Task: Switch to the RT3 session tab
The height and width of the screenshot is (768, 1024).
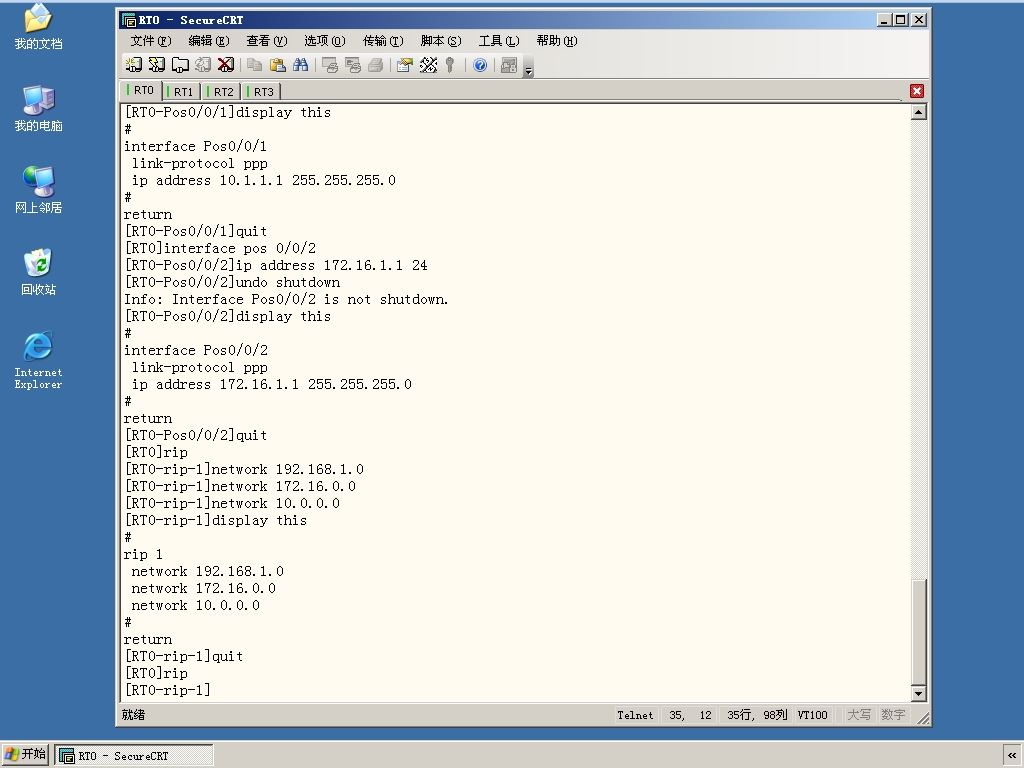Action: 261,91
